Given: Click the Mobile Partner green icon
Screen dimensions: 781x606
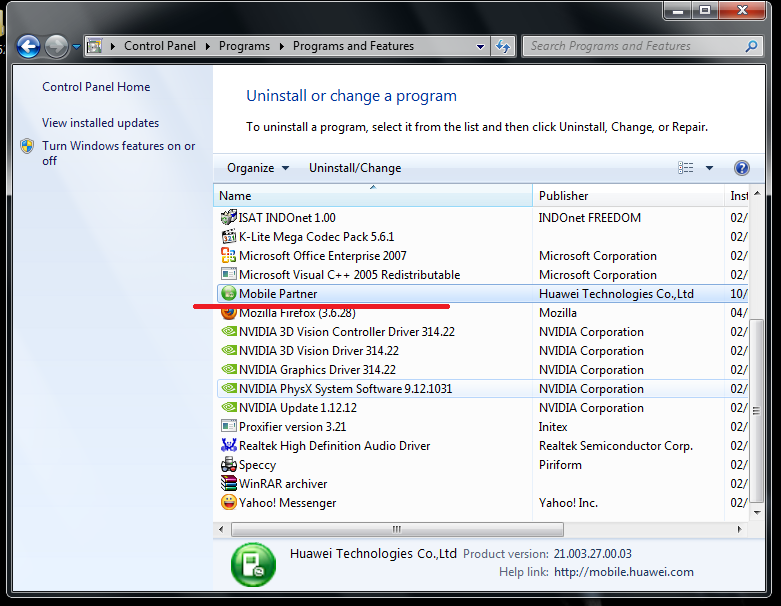Looking at the screenshot, I should click(229, 293).
